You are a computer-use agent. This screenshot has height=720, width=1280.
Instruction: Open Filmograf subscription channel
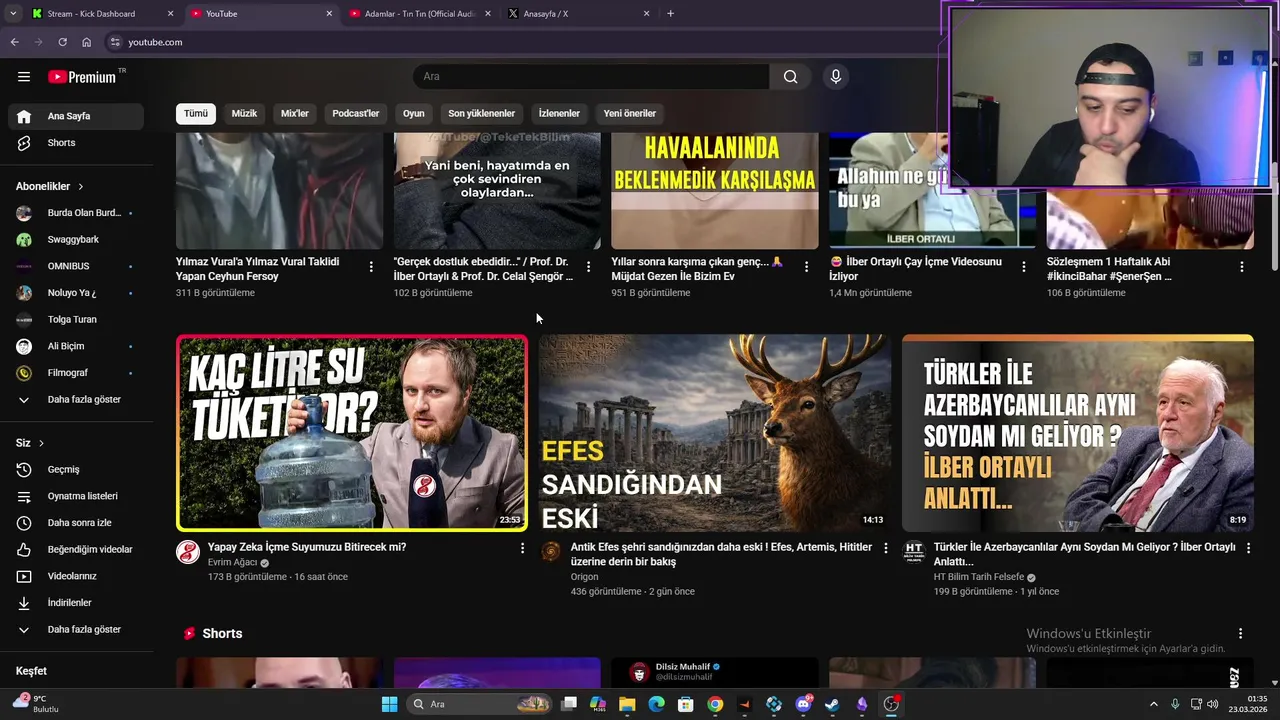pyautogui.click(x=76, y=373)
